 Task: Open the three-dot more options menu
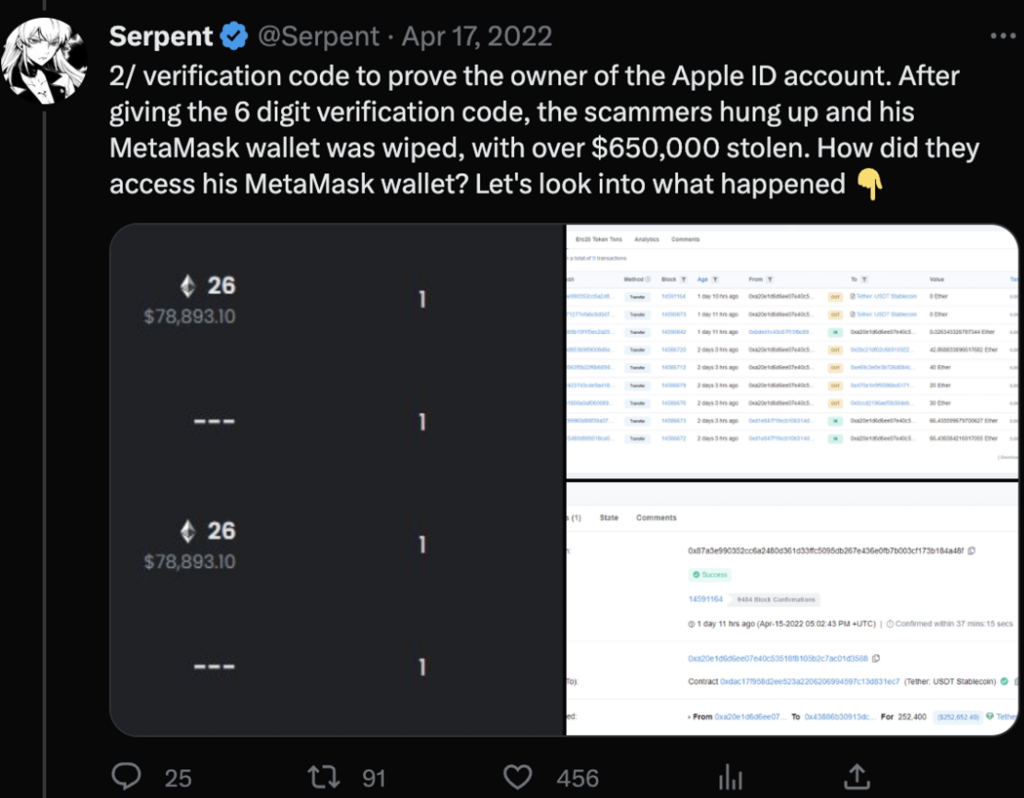tap(1001, 36)
